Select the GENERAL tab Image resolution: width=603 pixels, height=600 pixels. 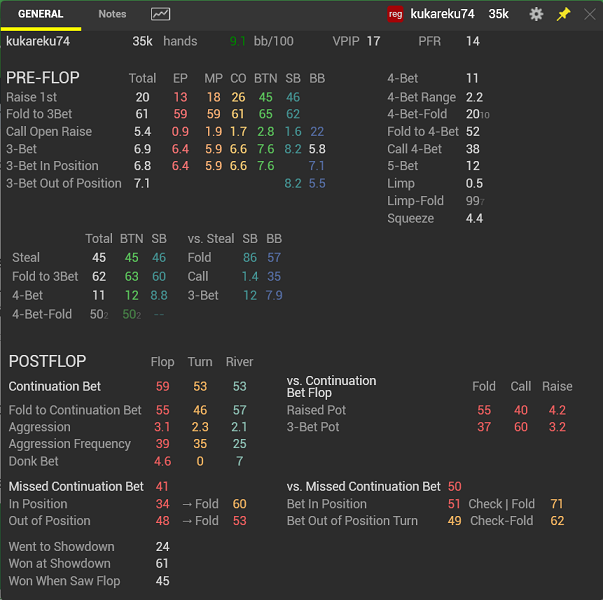[40, 14]
